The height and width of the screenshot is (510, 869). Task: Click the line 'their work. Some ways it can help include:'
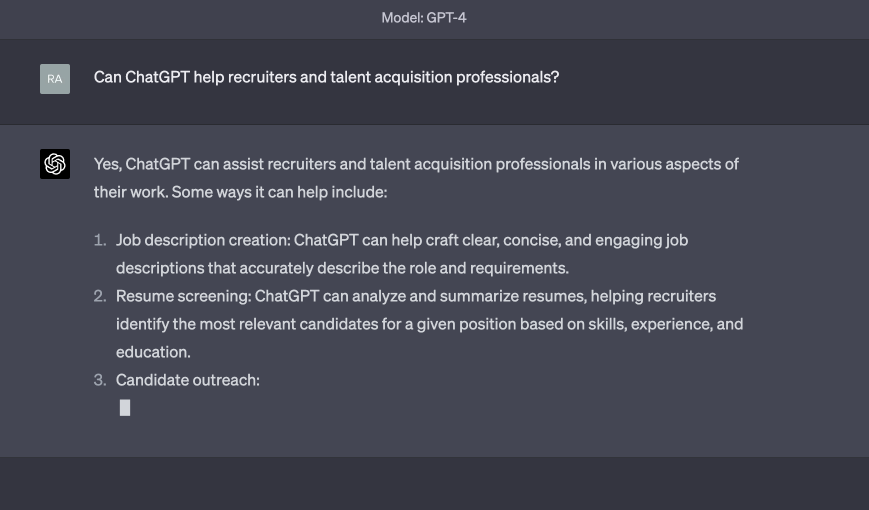pyautogui.click(x=240, y=192)
